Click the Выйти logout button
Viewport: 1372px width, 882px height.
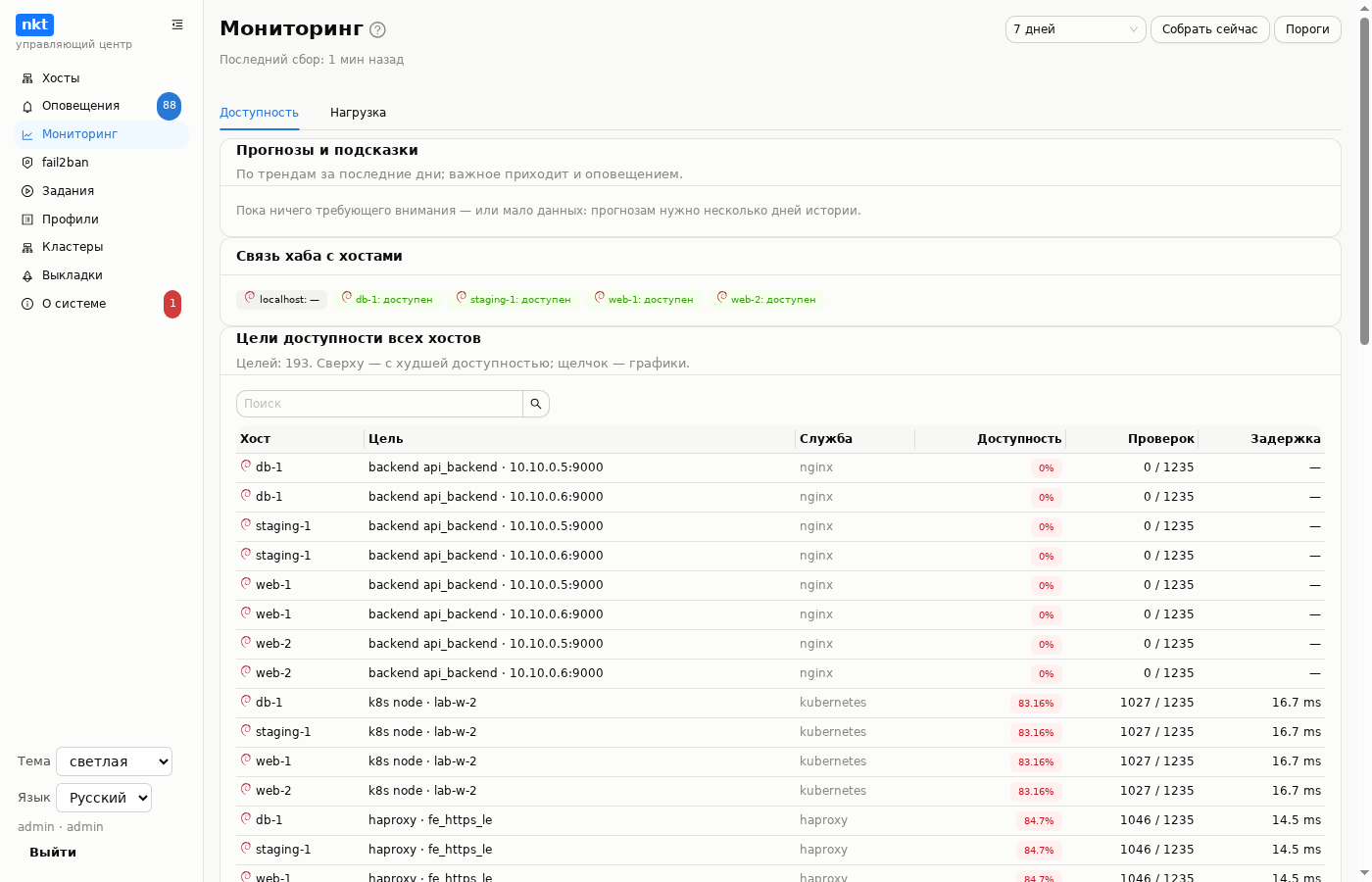[x=53, y=853]
